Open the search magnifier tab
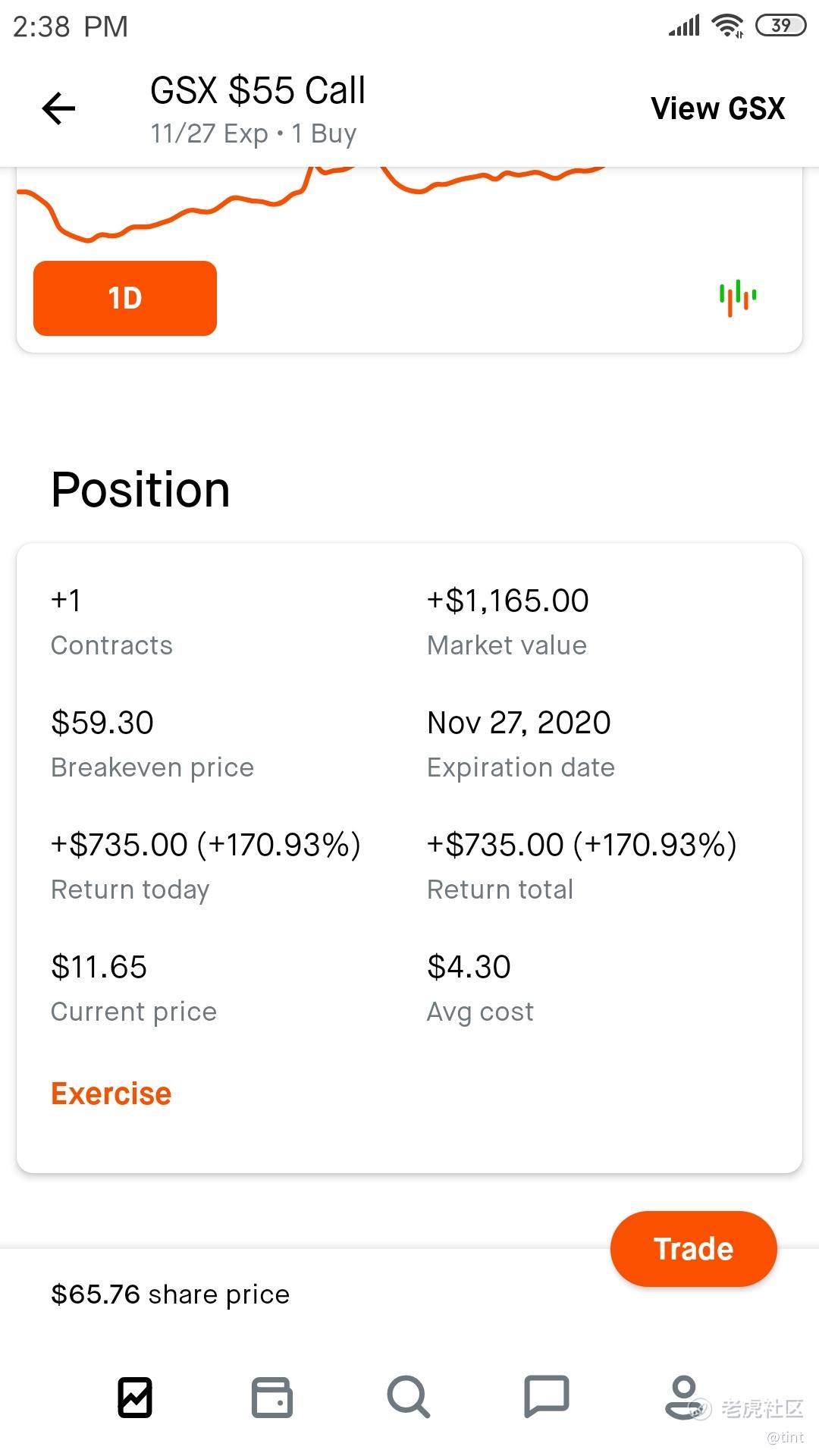Viewport: 819px width, 1456px height. click(409, 1397)
